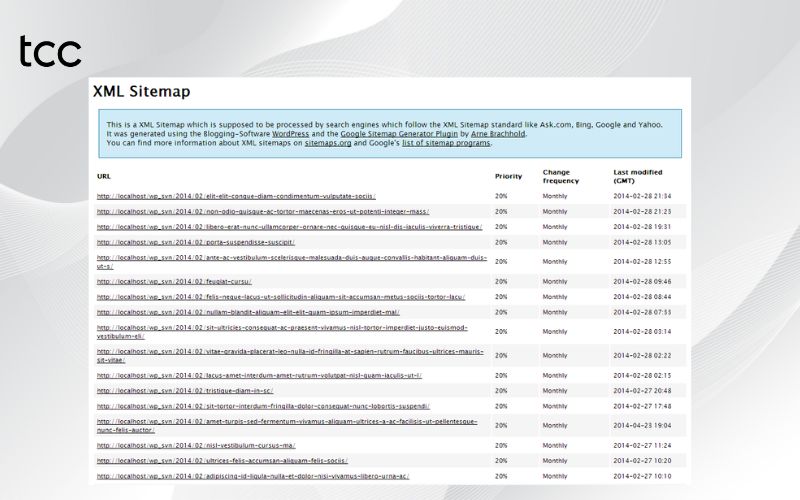Select the date 2014-02-28 02:15
800x500 pixels.
click(642, 375)
